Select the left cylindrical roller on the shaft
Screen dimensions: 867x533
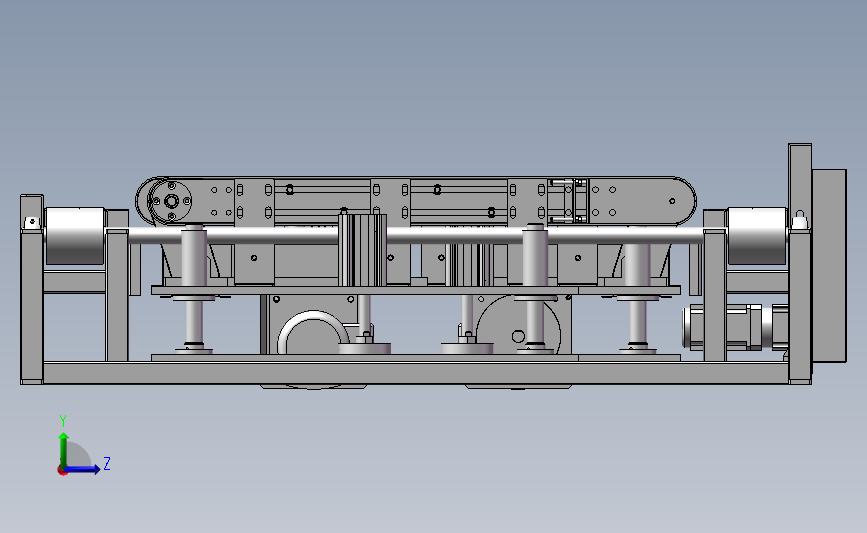tap(75, 236)
